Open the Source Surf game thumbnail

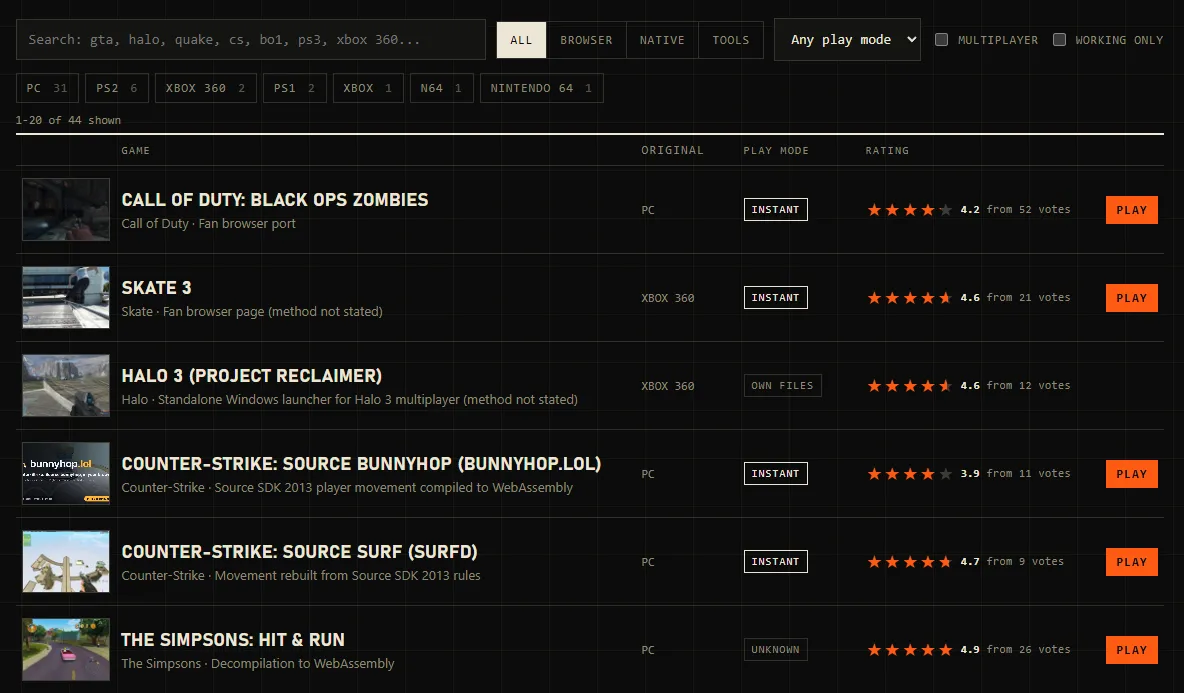[66, 562]
